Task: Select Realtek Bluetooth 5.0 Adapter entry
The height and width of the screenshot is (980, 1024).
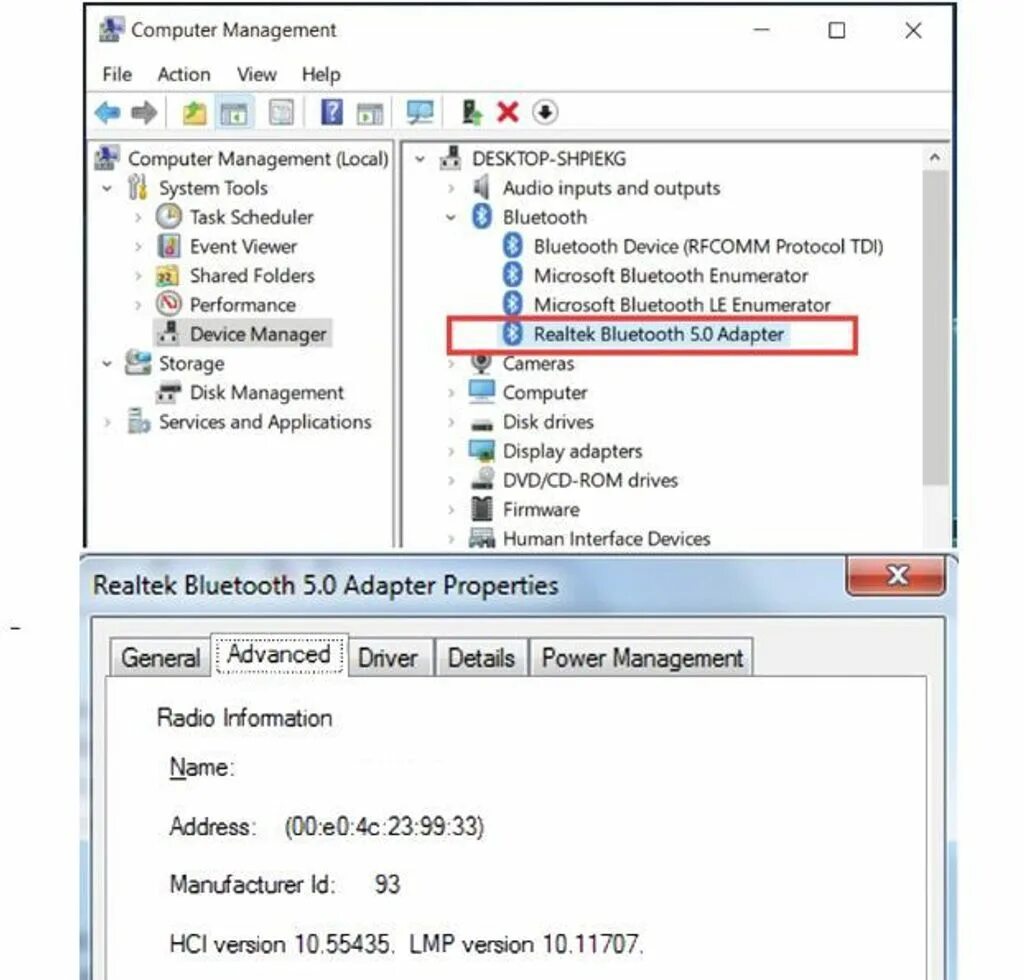Action: pyautogui.click(x=658, y=334)
